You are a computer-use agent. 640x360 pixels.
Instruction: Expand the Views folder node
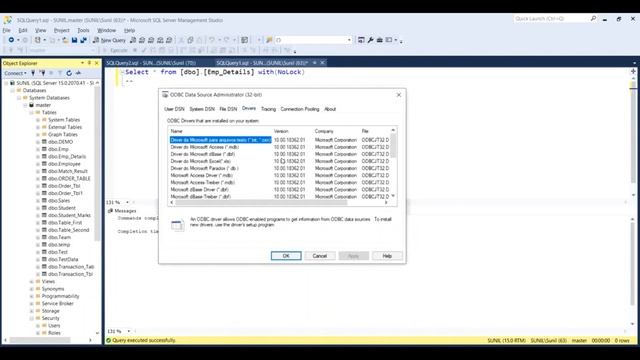click(x=31, y=282)
